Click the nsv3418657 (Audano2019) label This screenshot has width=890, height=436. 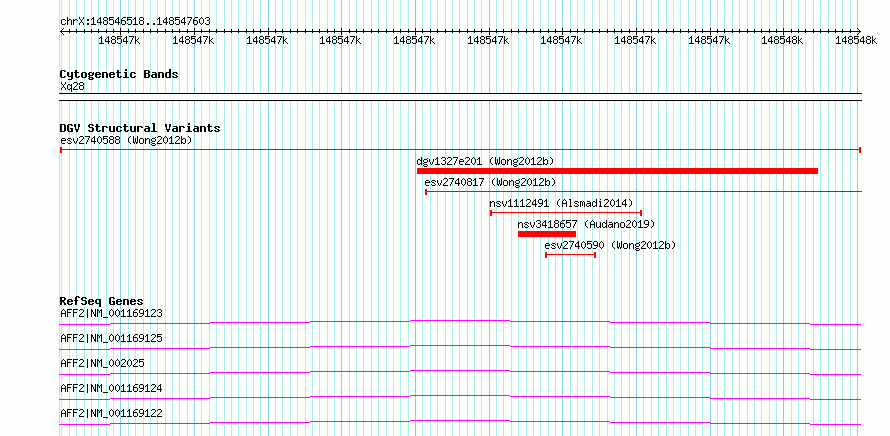pos(586,224)
